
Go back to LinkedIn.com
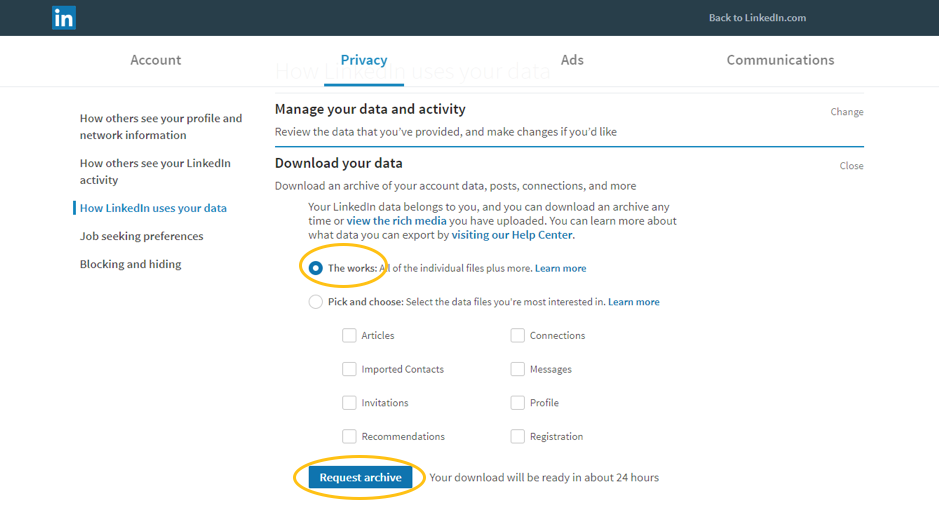click(x=757, y=18)
